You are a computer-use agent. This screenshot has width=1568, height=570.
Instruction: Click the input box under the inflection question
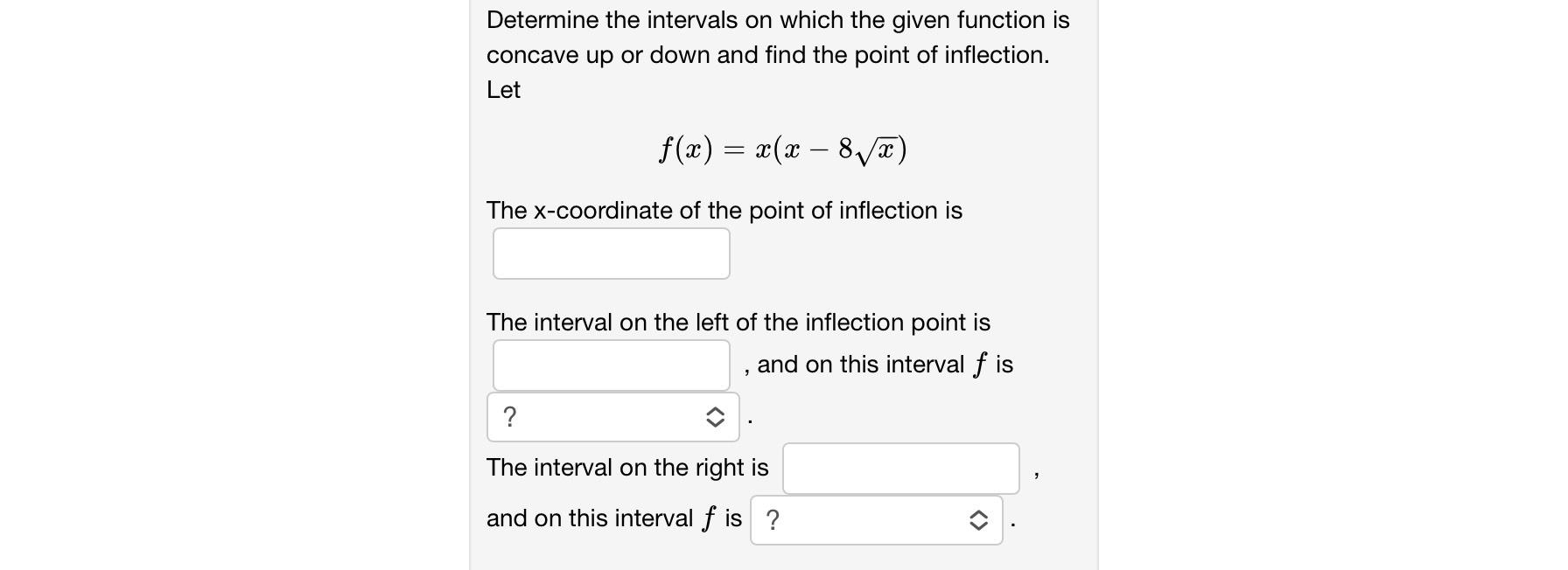click(611, 253)
